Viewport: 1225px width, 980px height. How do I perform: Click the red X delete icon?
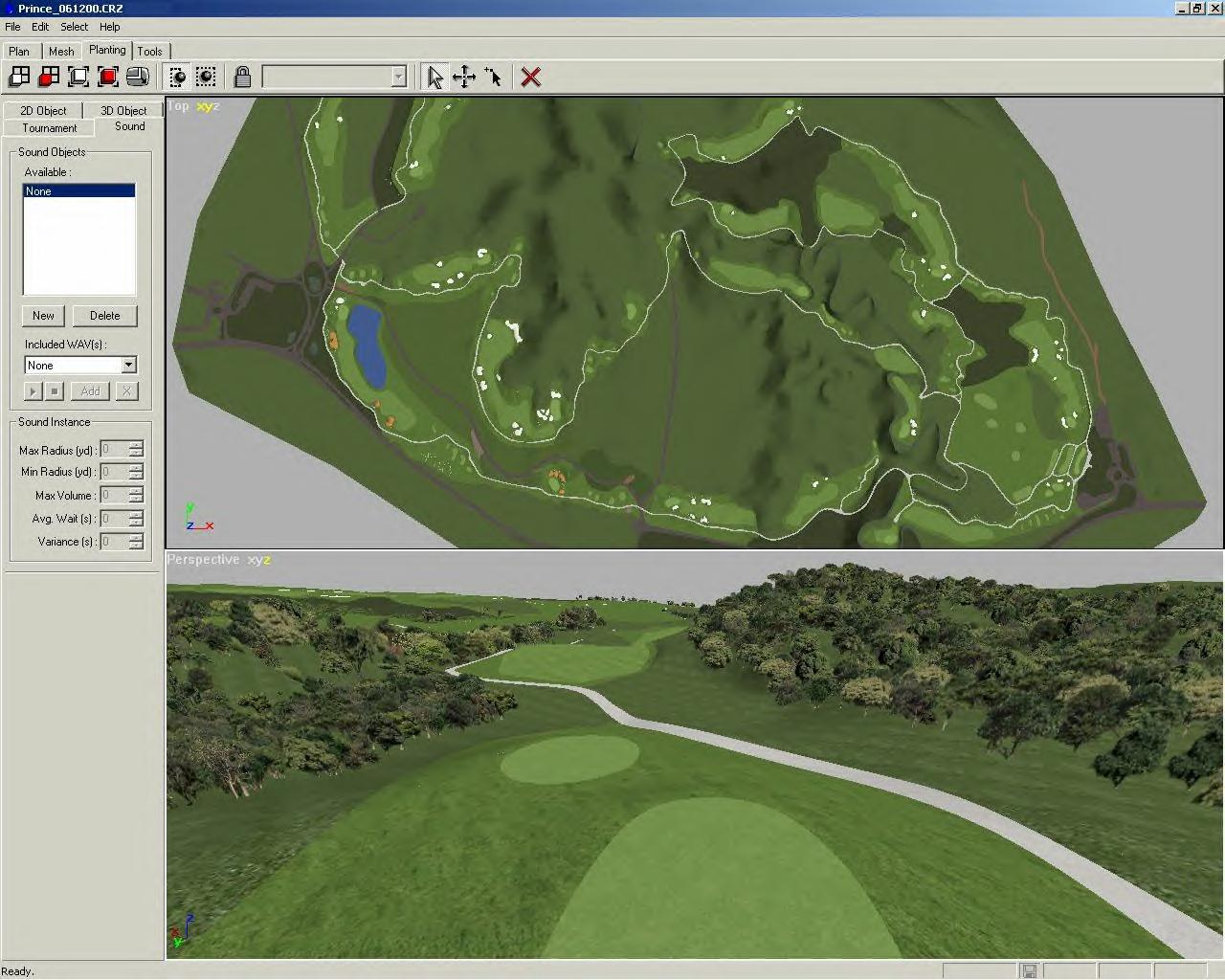[x=531, y=77]
